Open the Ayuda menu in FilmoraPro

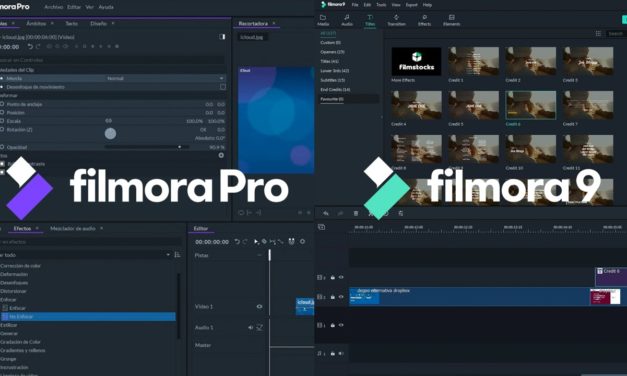coord(106,7)
